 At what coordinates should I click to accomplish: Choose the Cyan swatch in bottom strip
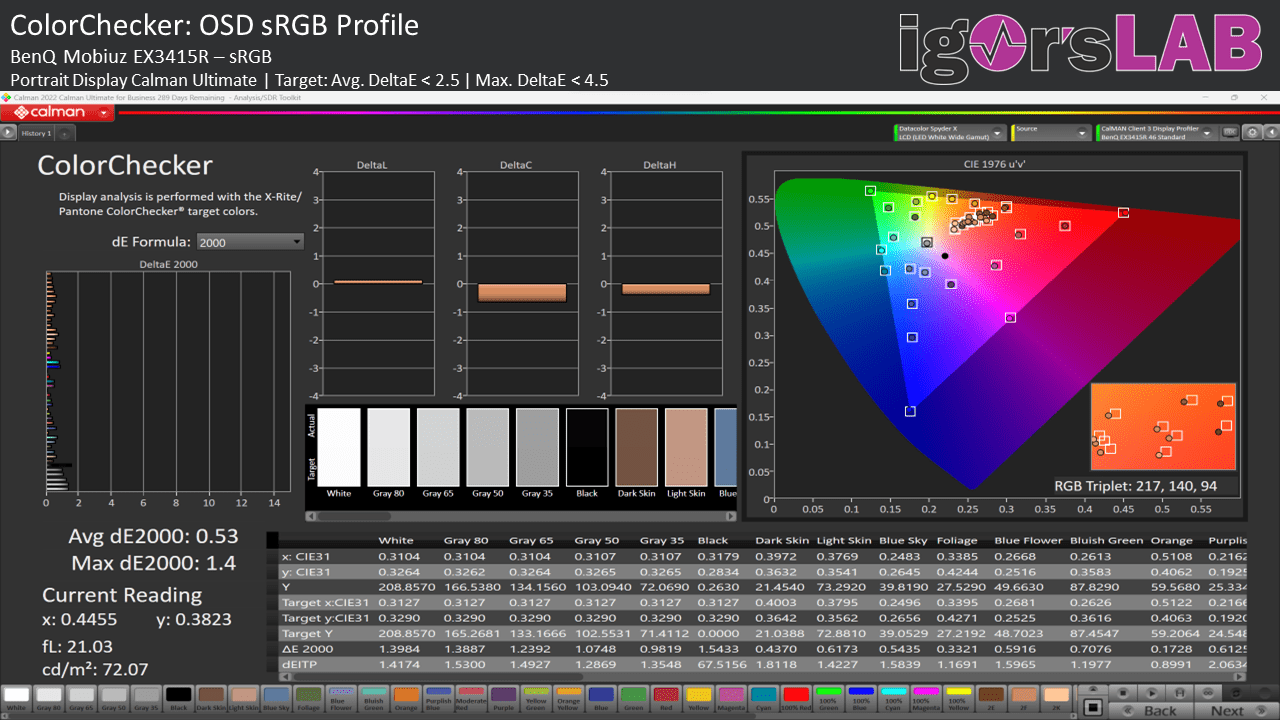pos(763,698)
